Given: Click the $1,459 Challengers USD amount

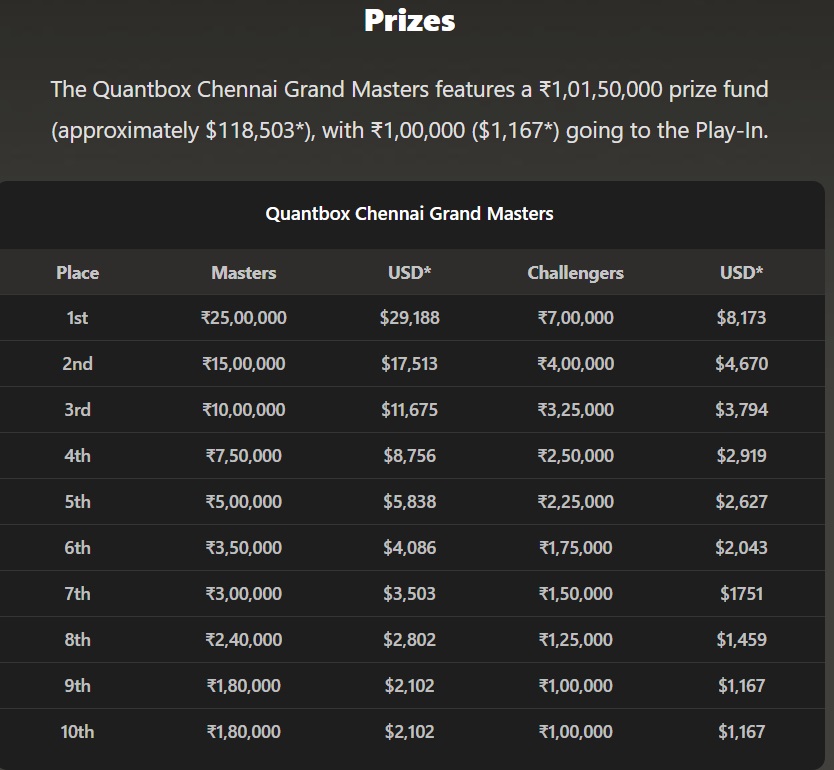Looking at the screenshot, I should coord(741,640).
